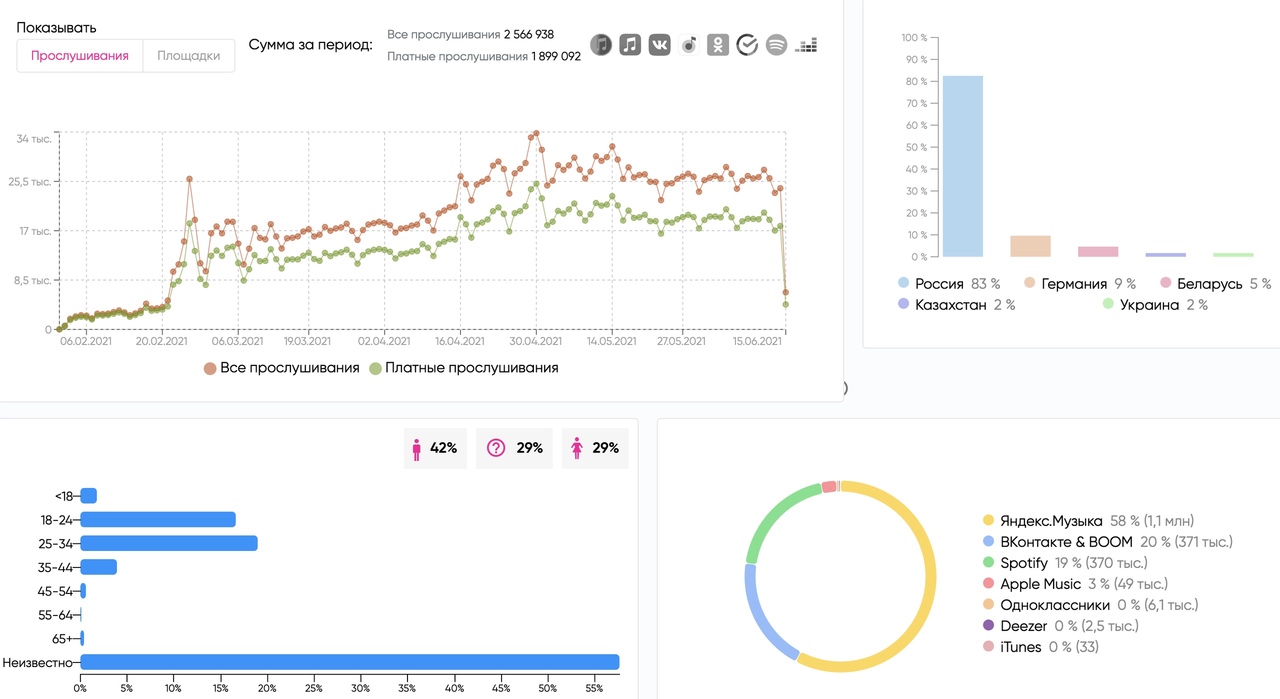Click the Россия bar in country chart
Viewport: 1280px width, 699px height.
[962, 166]
